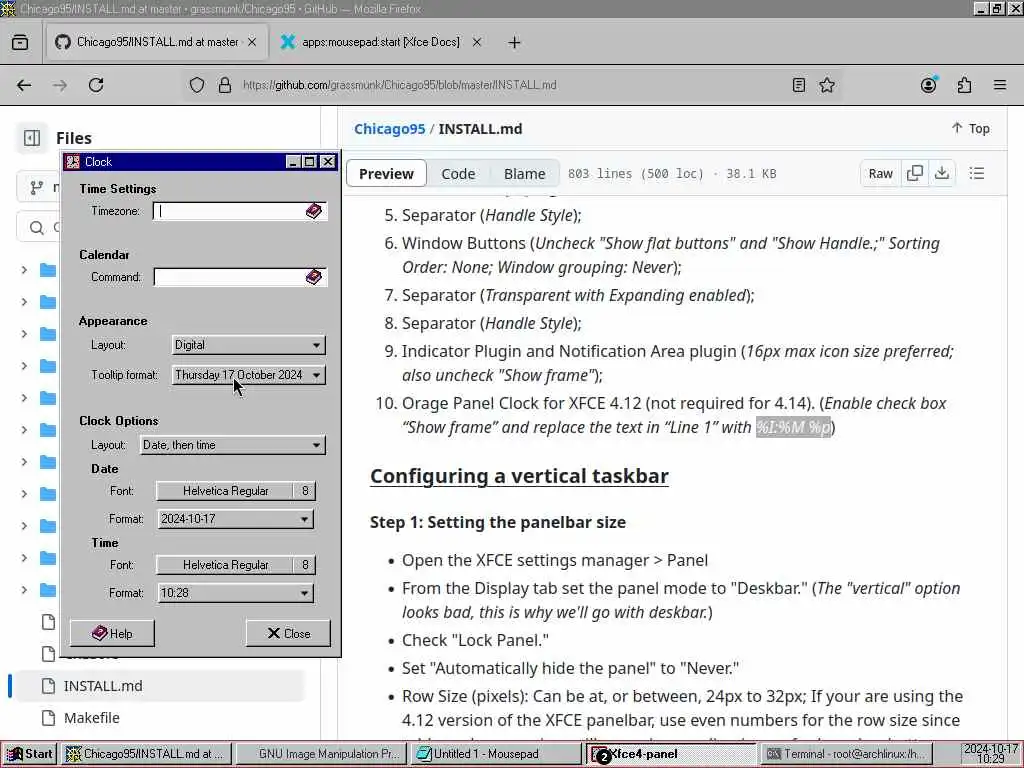Click the Raw button
Image resolution: width=1024 pixels, height=768 pixels.
pos(880,173)
